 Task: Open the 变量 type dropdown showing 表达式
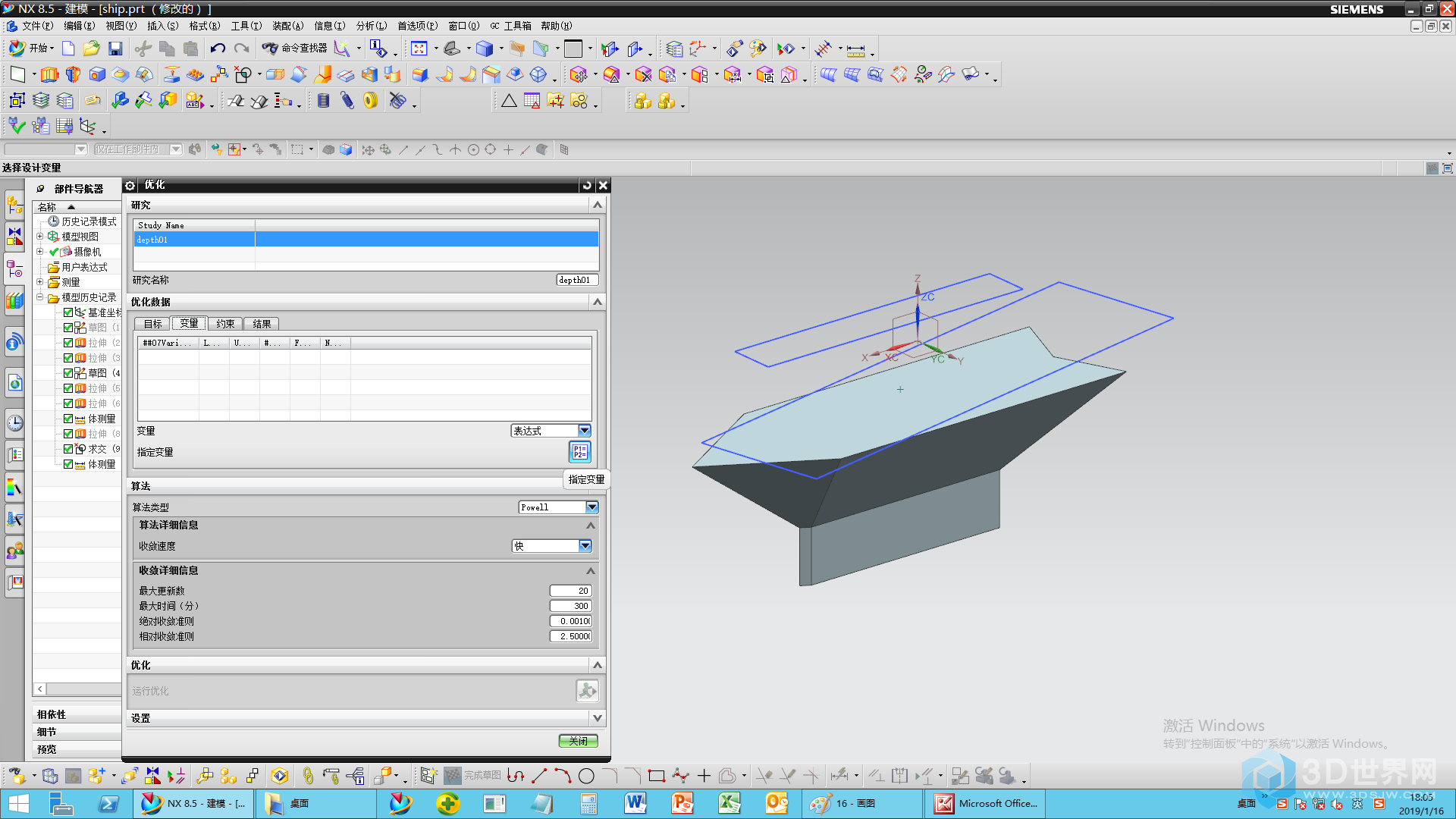[551, 431]
